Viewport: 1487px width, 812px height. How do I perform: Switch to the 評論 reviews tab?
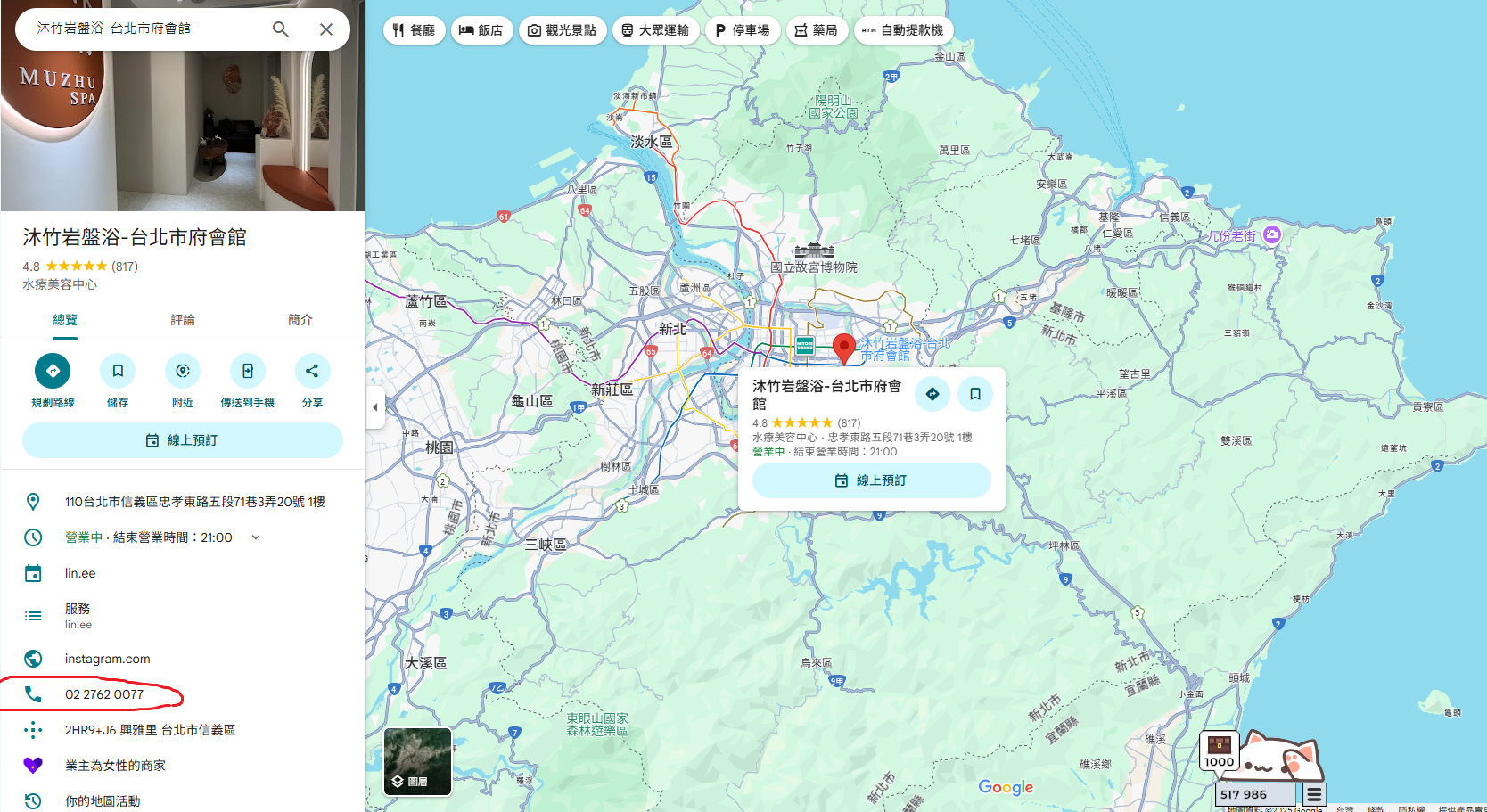click(183, 320)
